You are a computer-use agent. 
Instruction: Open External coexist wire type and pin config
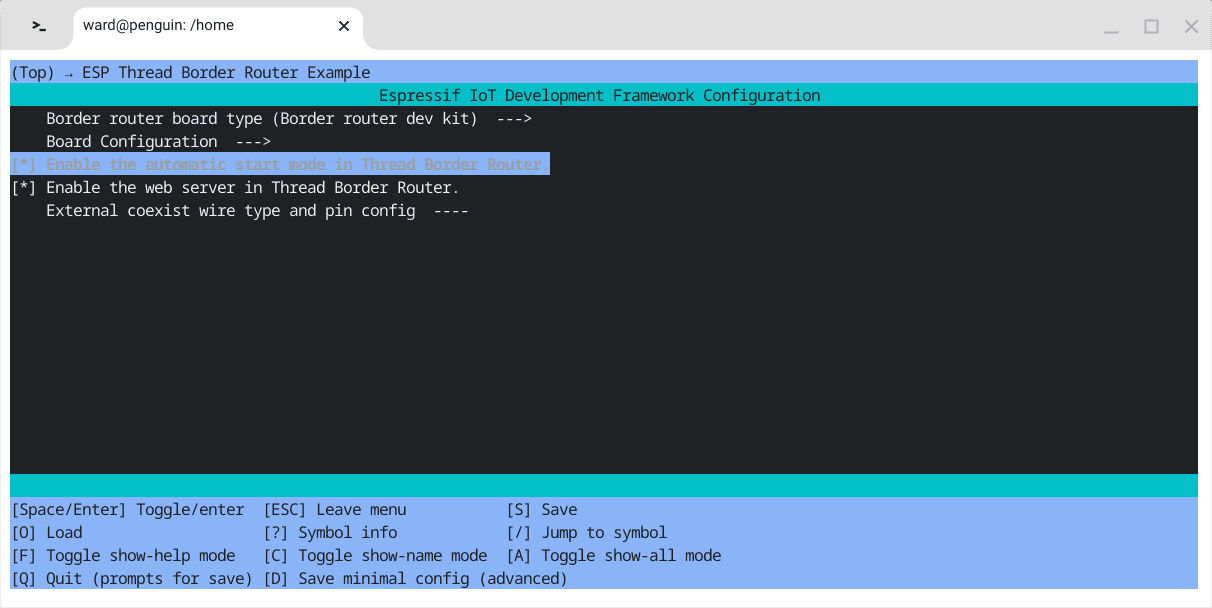tap(257, 210)
